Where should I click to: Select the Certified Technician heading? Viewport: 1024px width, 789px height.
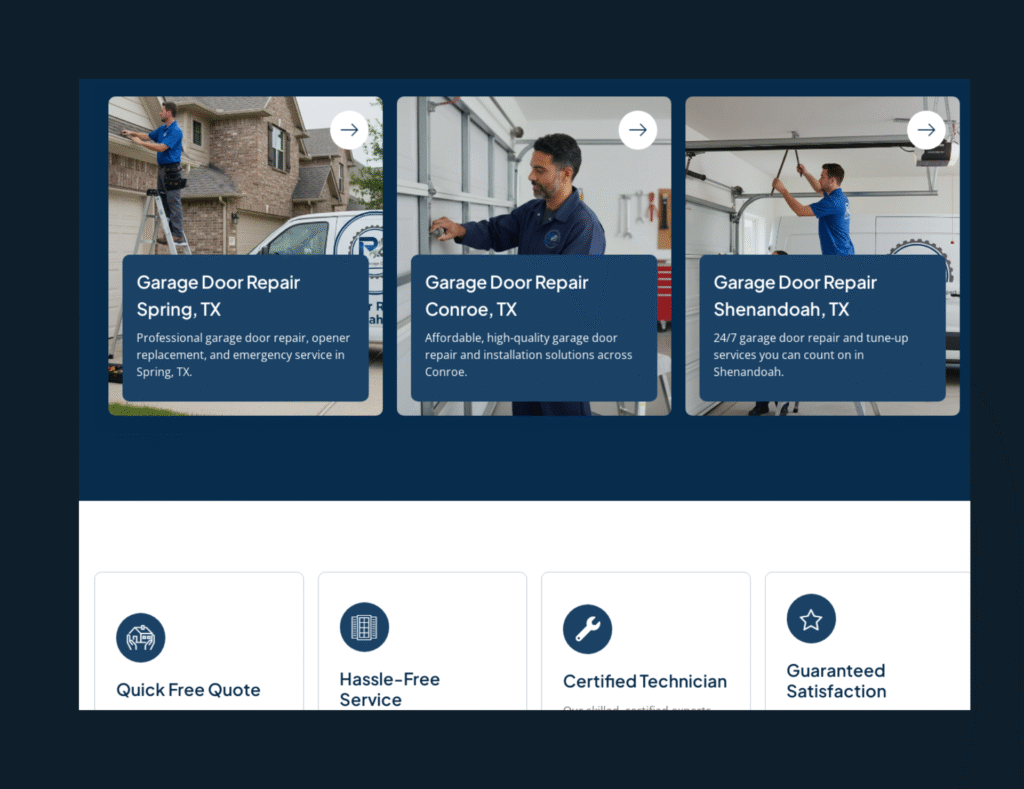click(x=645, y=682)
